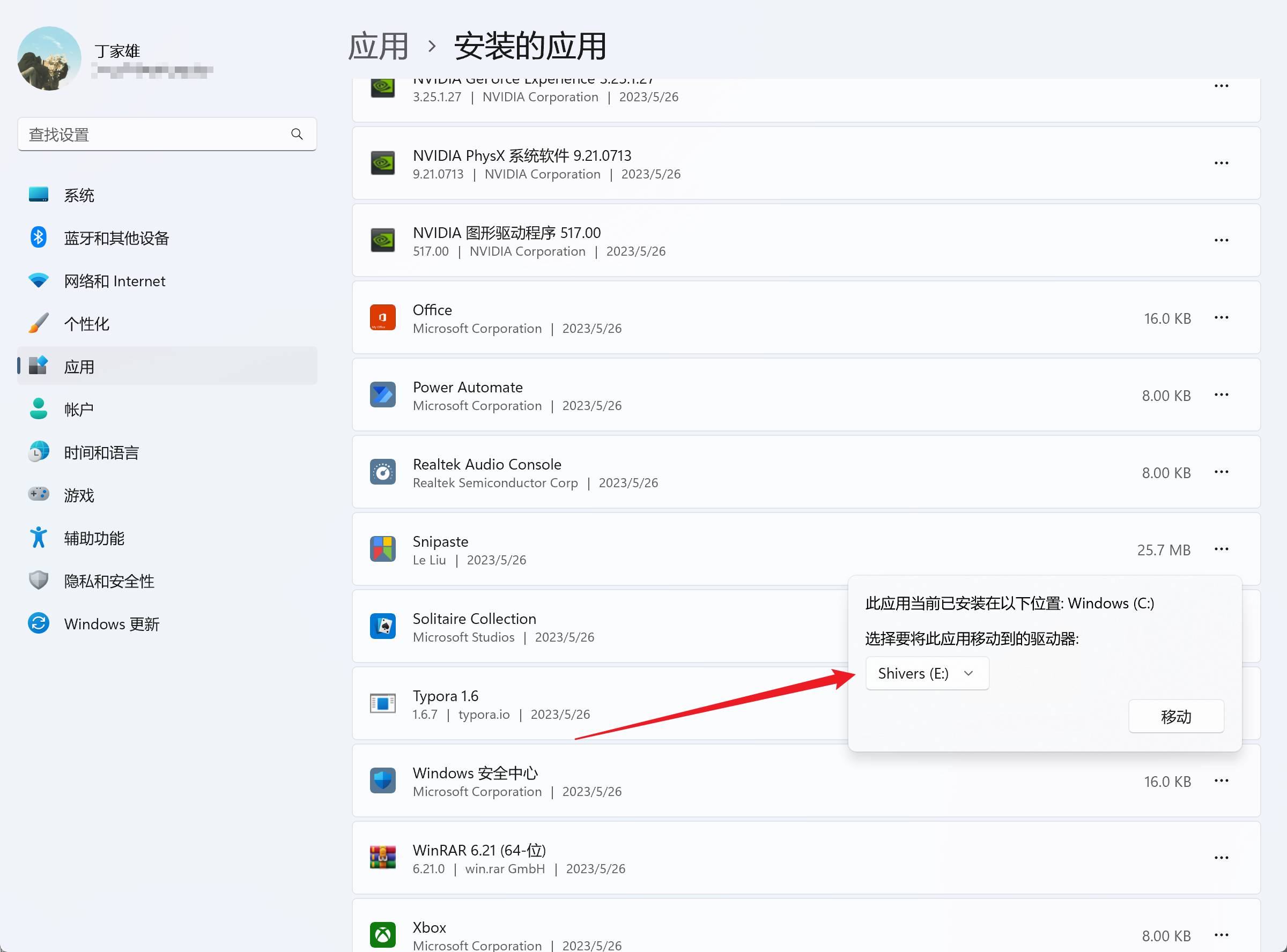The height and width of the screenshot is (952, 1287).
Task: Go to the 游戏 category
Action: (167, 495)
